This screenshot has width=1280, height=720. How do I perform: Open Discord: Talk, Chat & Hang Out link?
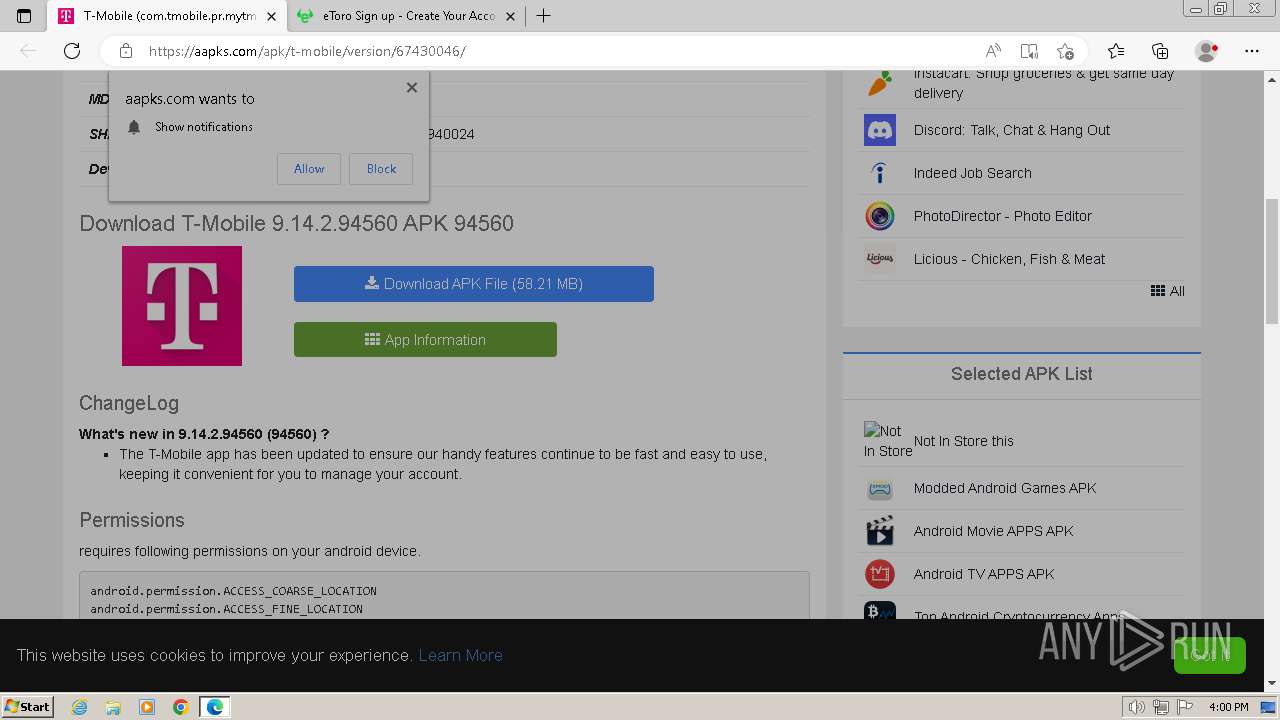pos(1012,130)
